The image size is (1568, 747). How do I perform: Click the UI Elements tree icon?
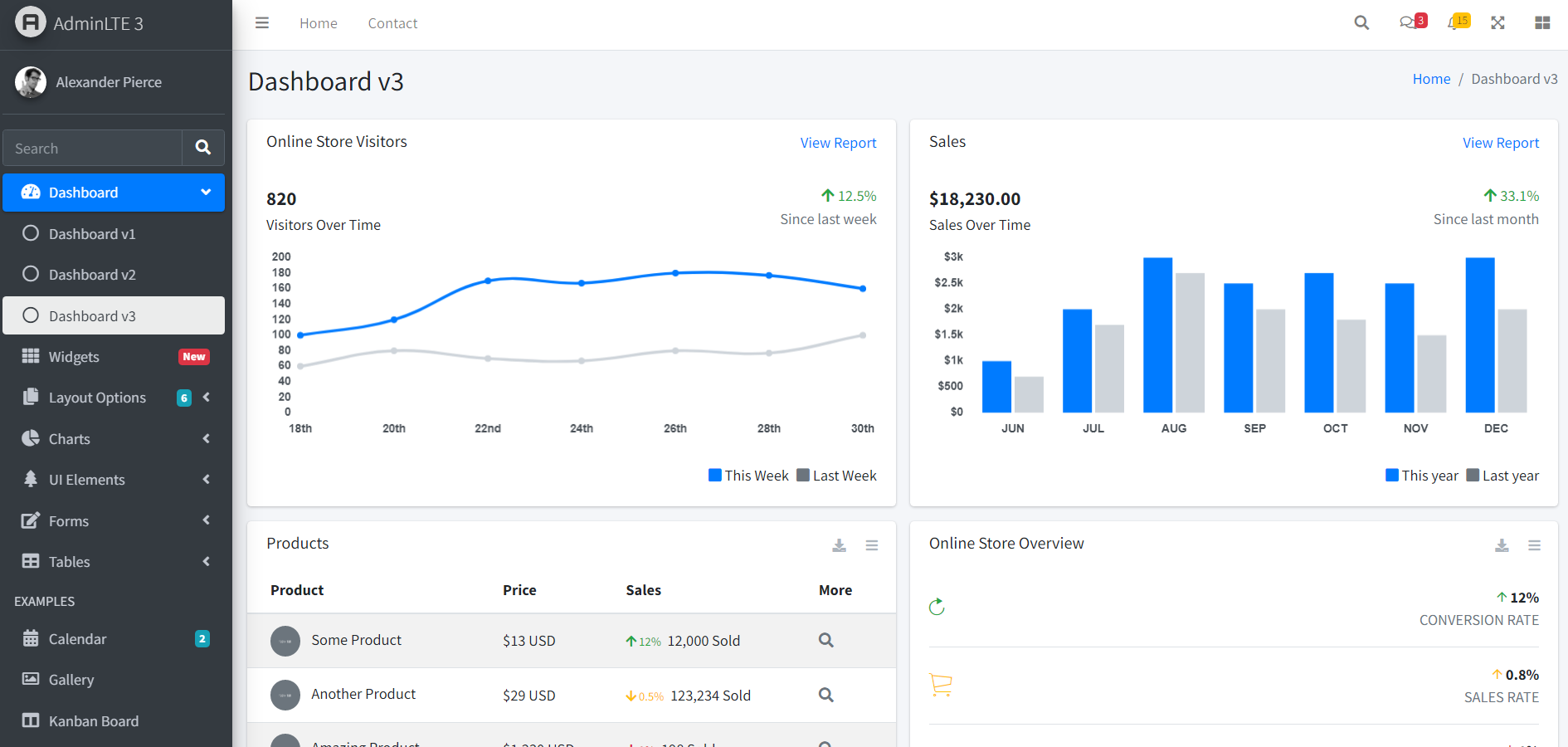(x=31, y=479)
